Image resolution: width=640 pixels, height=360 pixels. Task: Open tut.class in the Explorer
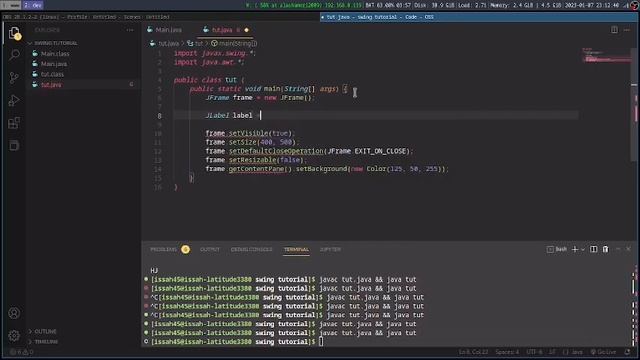click(52, 74)
